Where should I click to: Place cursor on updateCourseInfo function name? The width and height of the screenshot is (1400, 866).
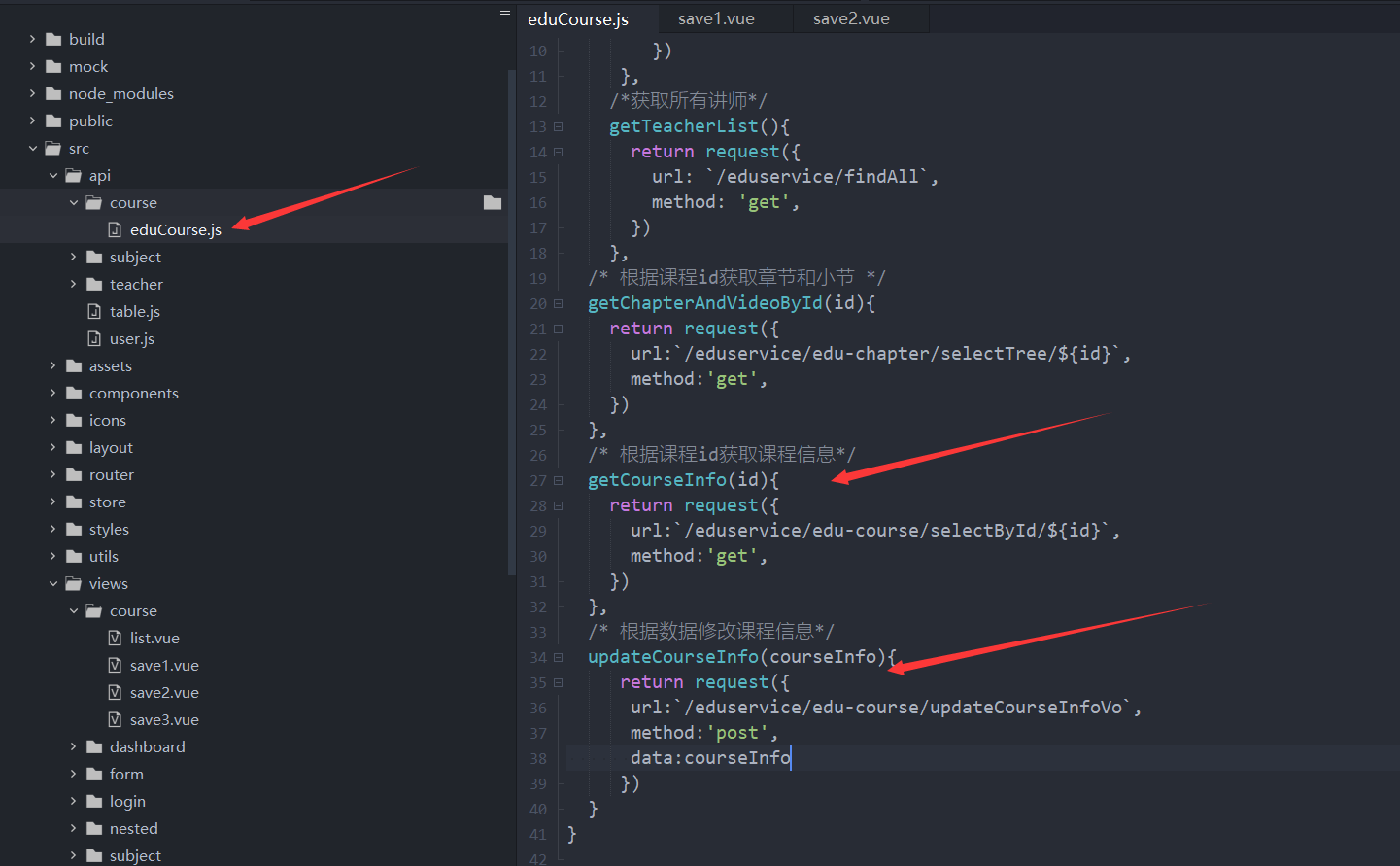[x=672, y=657]
